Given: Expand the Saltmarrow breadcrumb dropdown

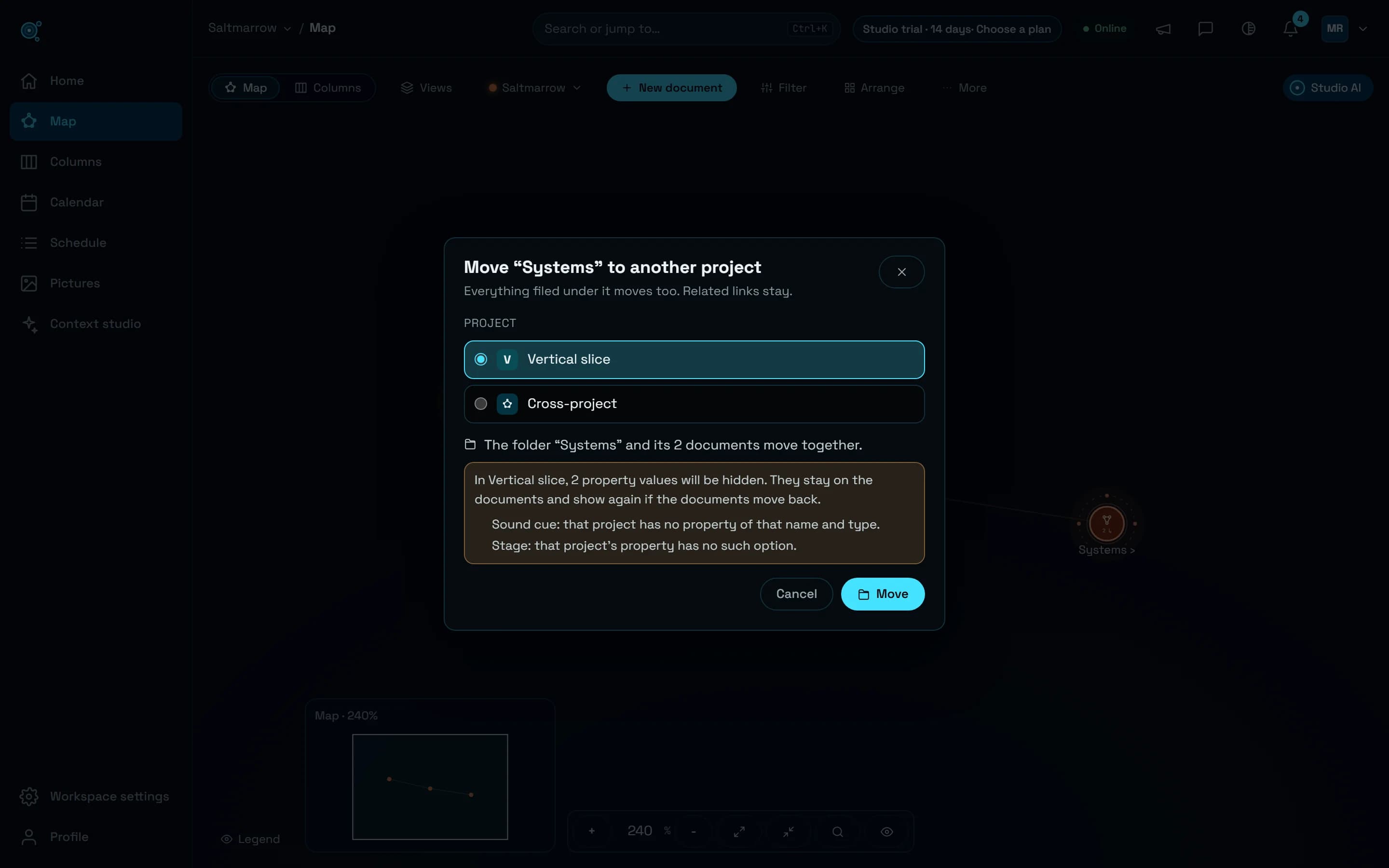Looking at the screenshot, I should [250, 27].
